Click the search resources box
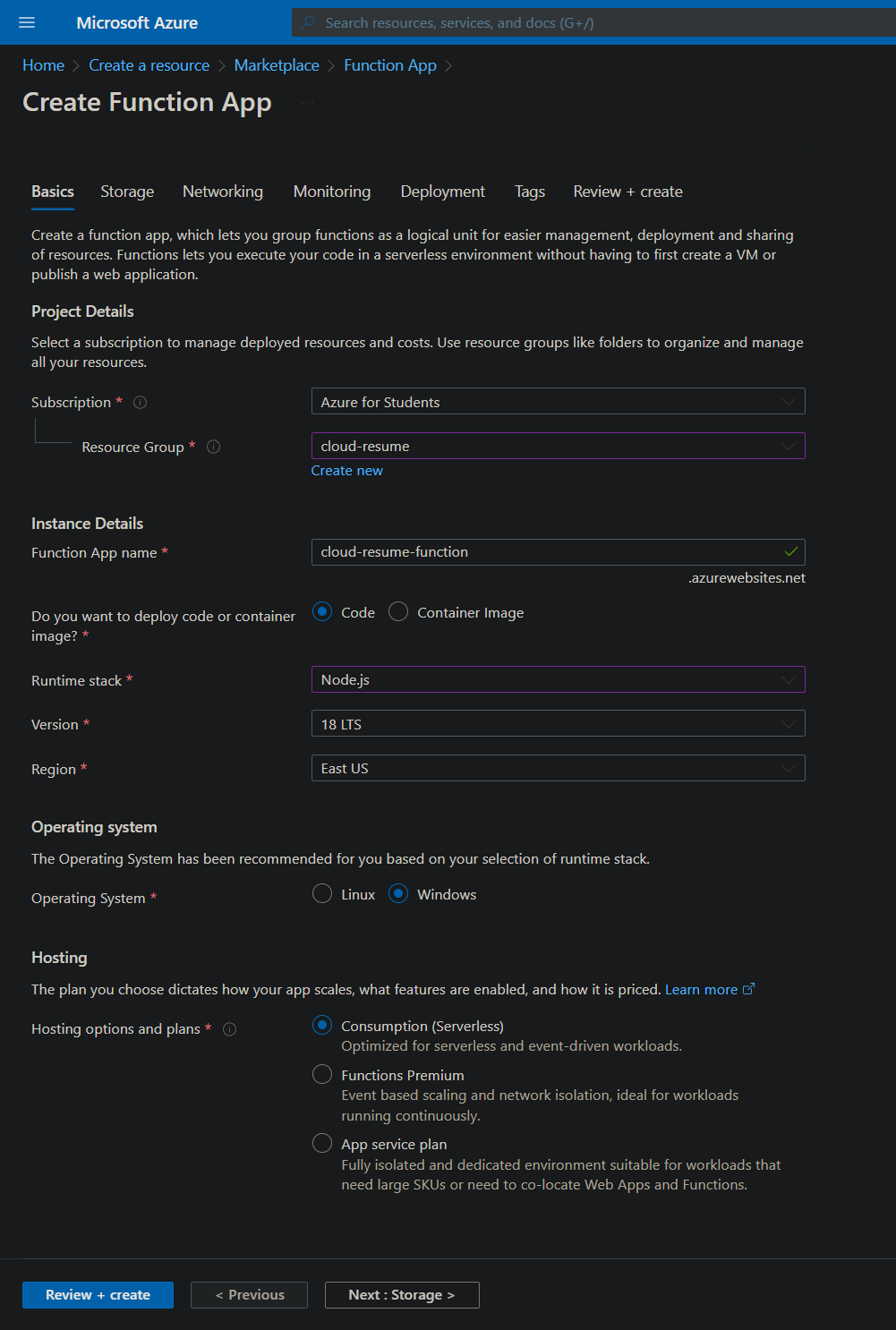The image size is (896, 1330). (x=593, y=22)
